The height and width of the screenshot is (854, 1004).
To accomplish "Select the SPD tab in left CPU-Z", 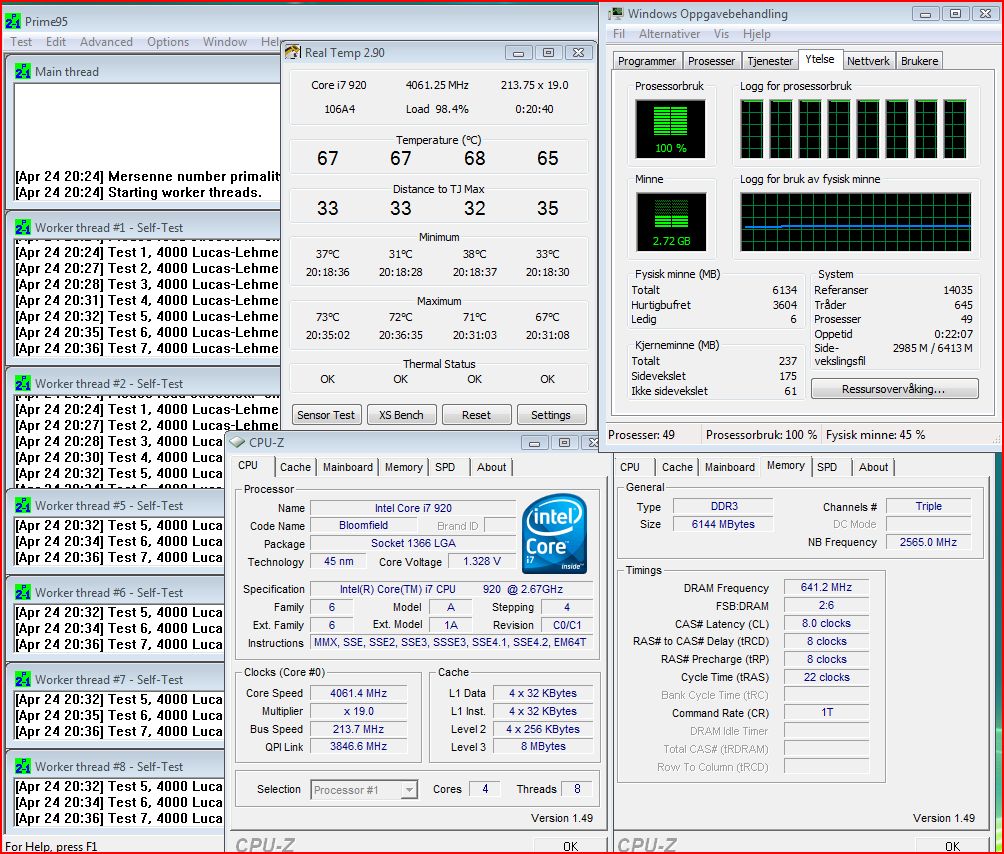I will (x=445, y=467).
